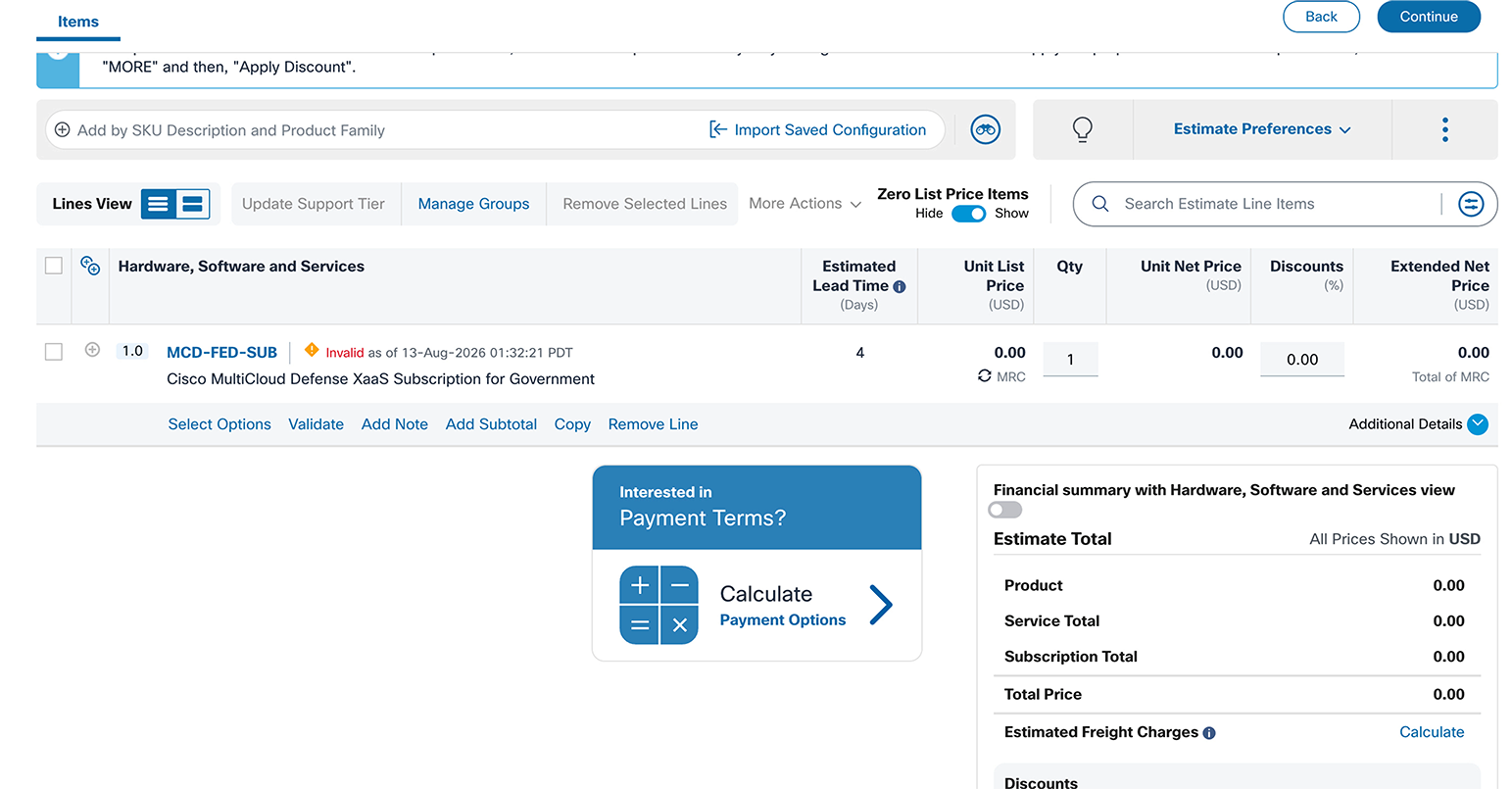Click the 'Total of MRC' label
Viewport: 1512px width, 789px height.
pos(1450,377)
